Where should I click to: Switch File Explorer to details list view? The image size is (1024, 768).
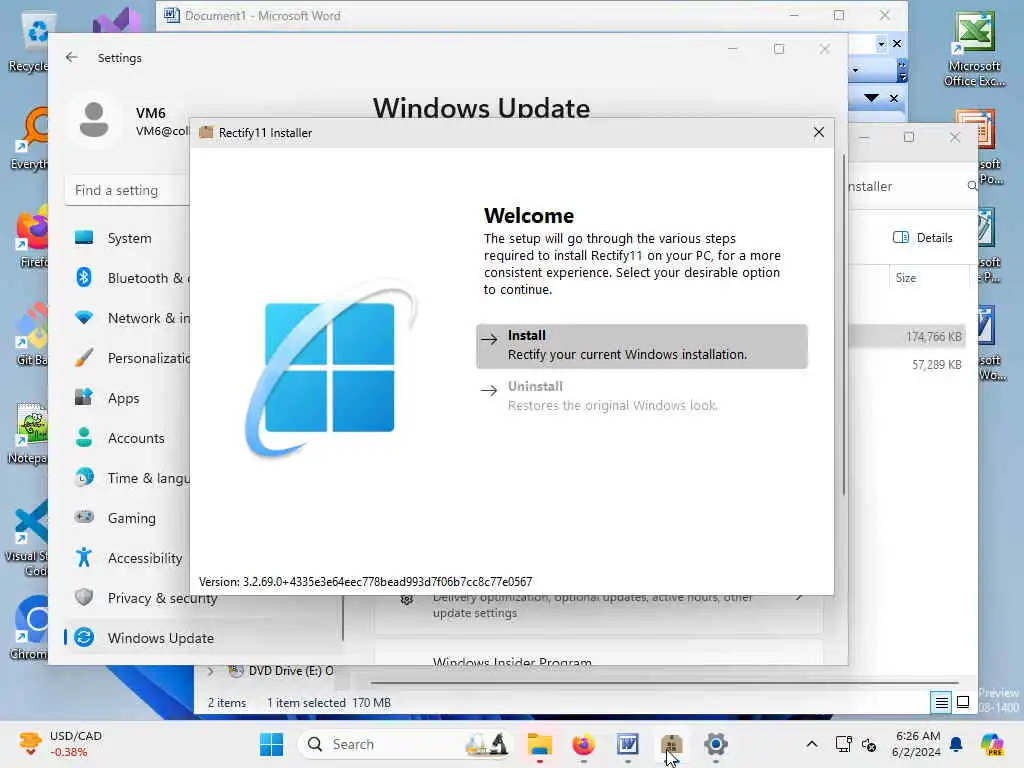[x=941, y=703]
